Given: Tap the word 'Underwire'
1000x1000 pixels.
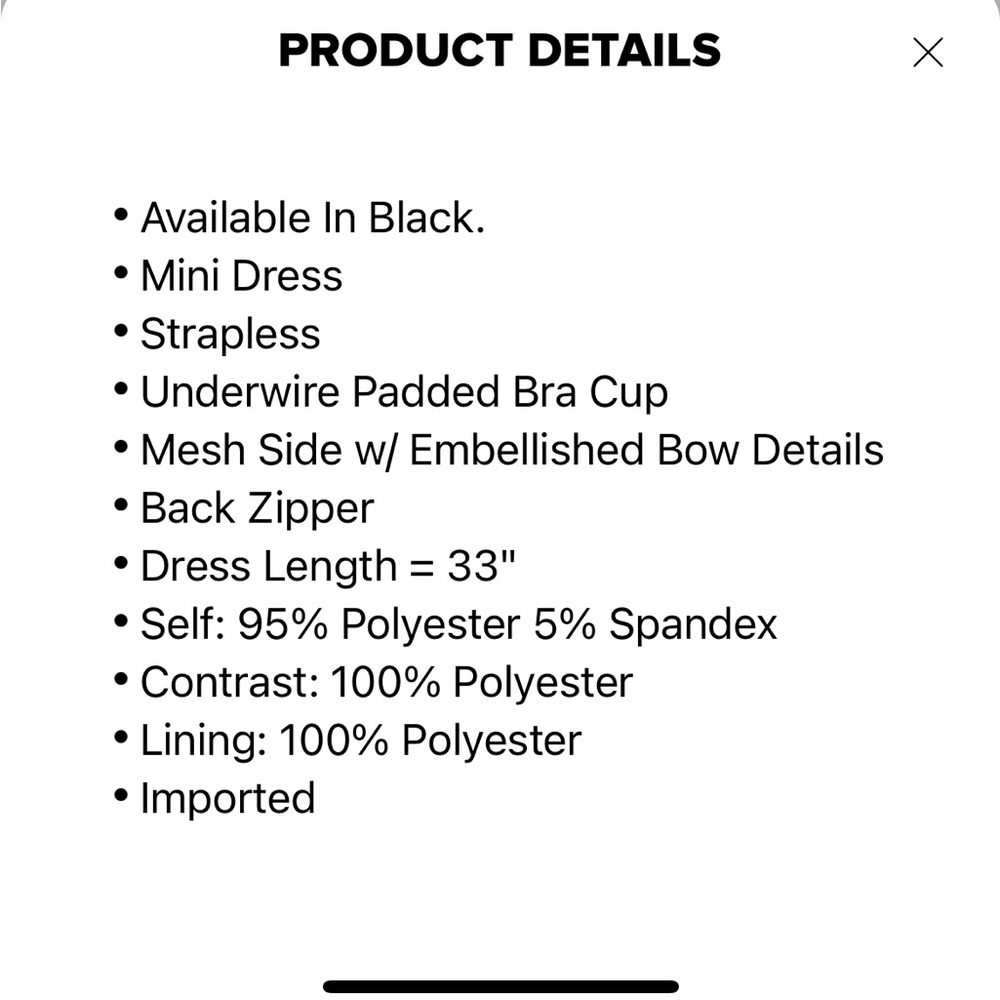Looking at the screenshot, I should coord(241,392).
